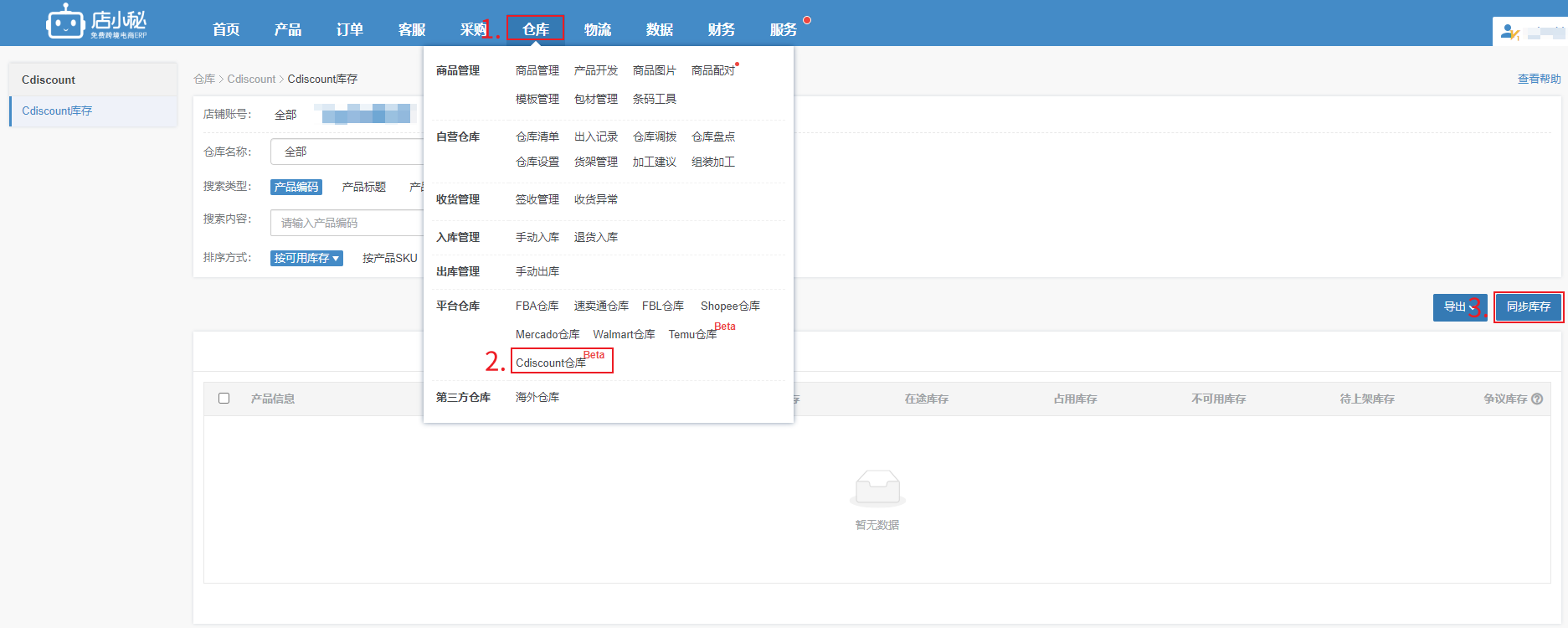Open 出入记录 menu entry
The image size is (1568, 628).
pos(596,136)
